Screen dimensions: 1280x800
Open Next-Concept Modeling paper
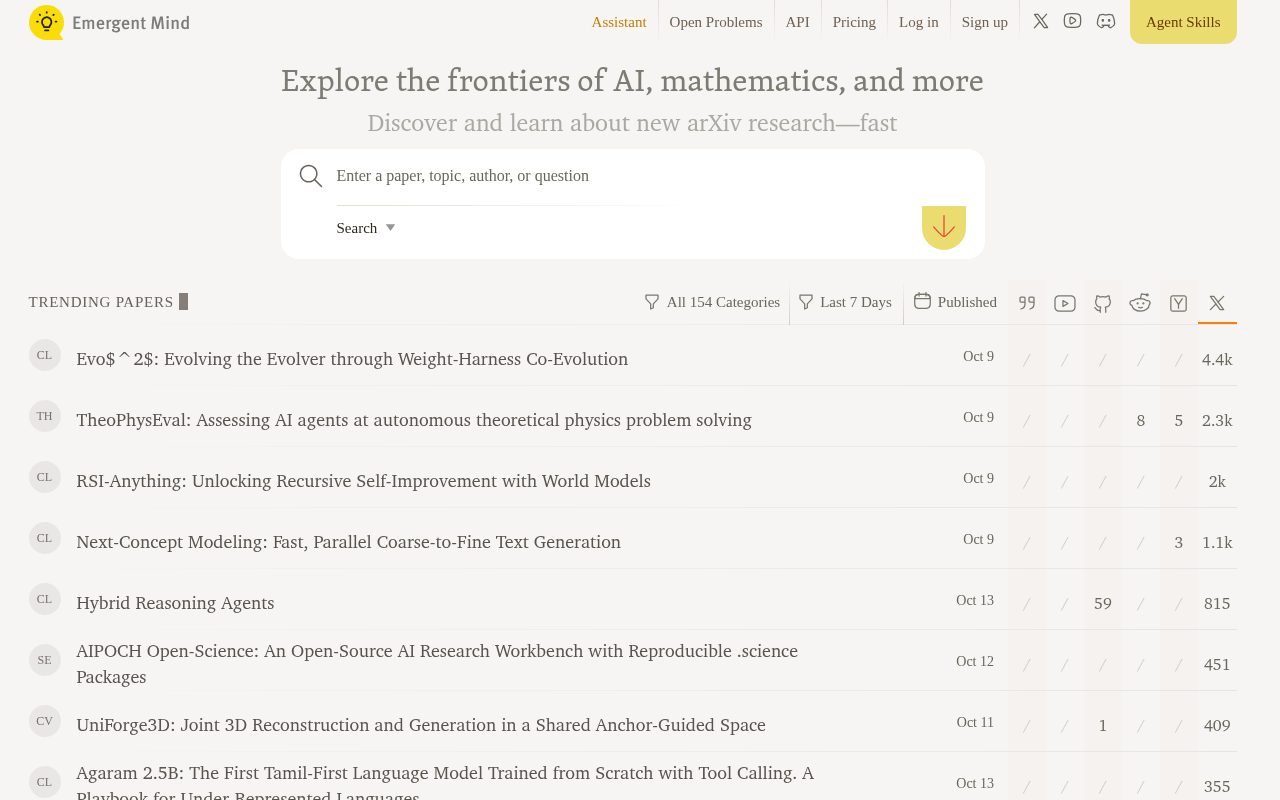point(348,542)
